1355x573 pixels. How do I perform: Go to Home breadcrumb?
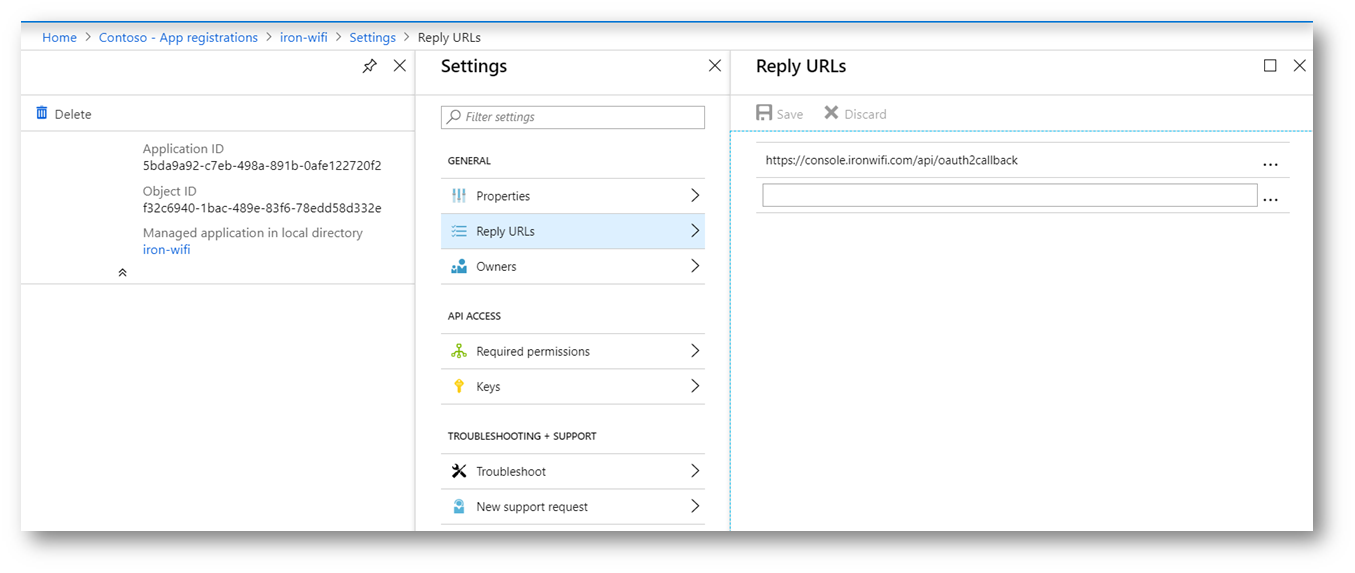coord(59,37)
